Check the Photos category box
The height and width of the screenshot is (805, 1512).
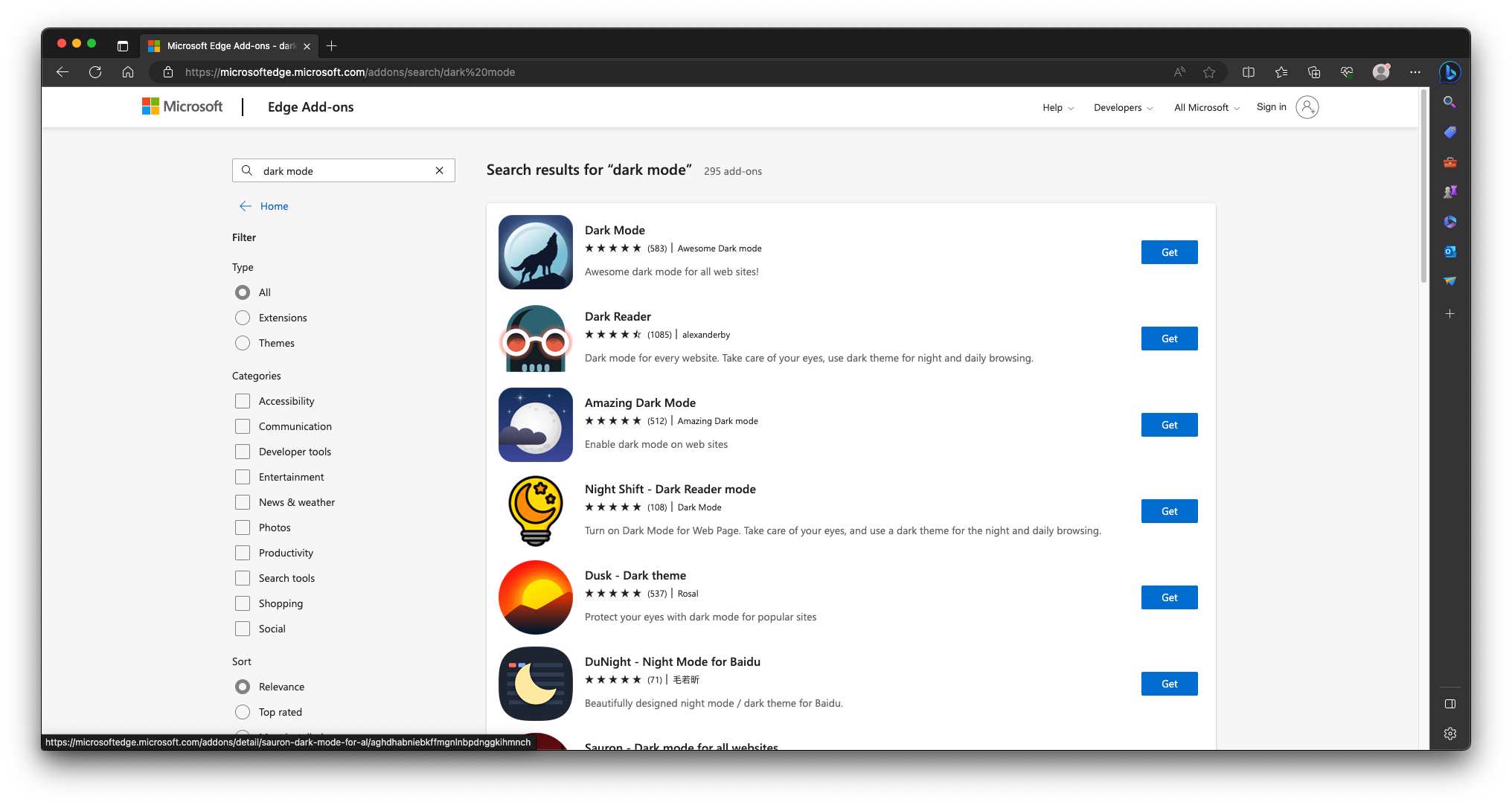243,527
